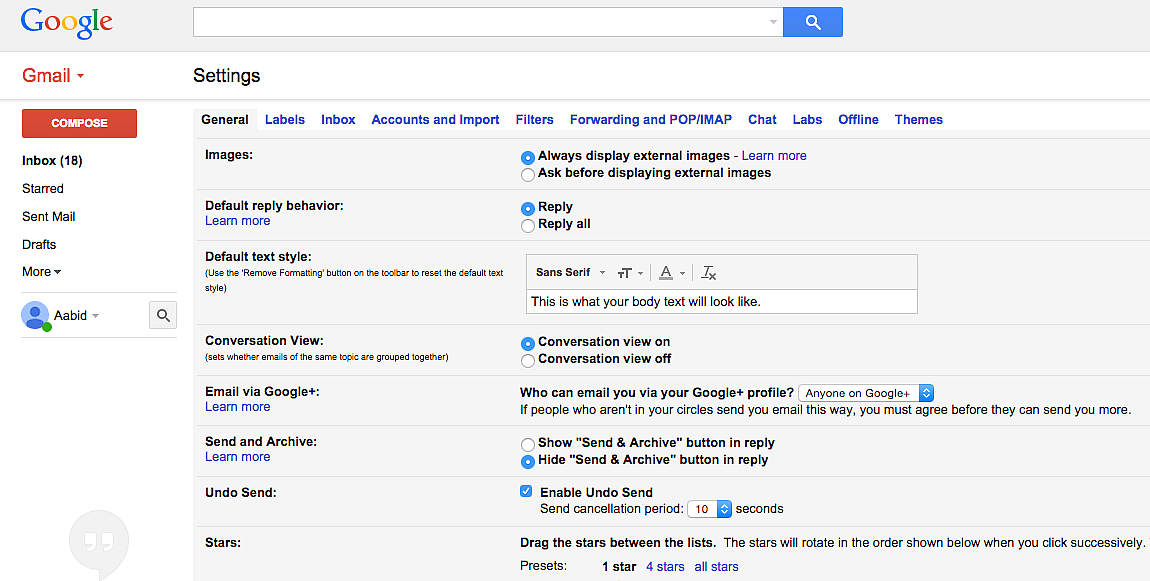Expand the search options arrow
This screenshot has height=581, width=1150.
(x=773, y=22)
